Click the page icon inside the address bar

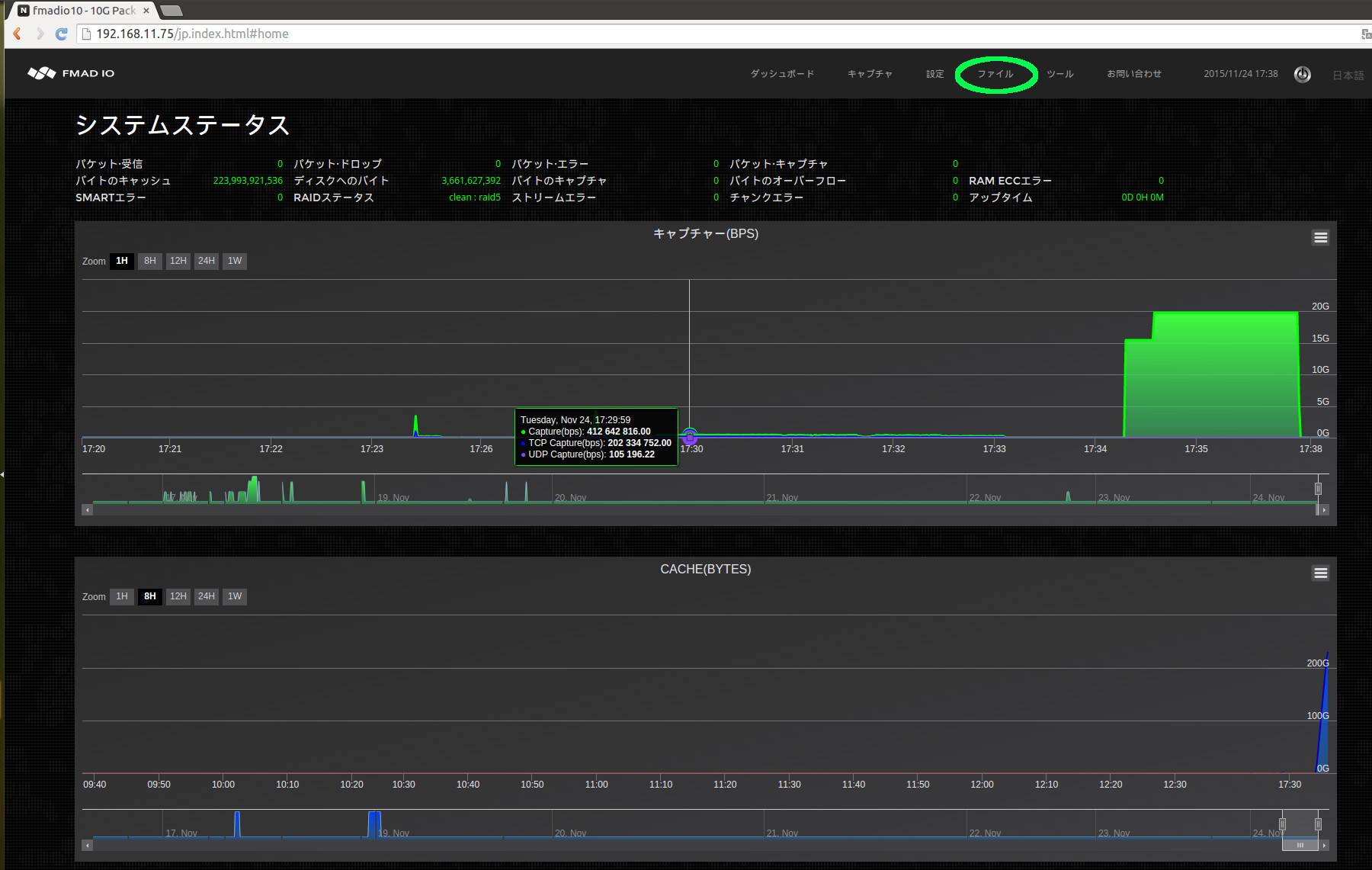85,34
